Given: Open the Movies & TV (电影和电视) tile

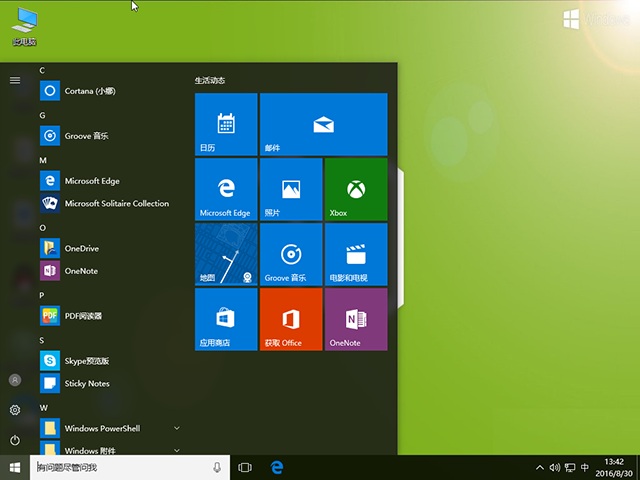Looking at the screenshot, I should click(x=355, y=254).
